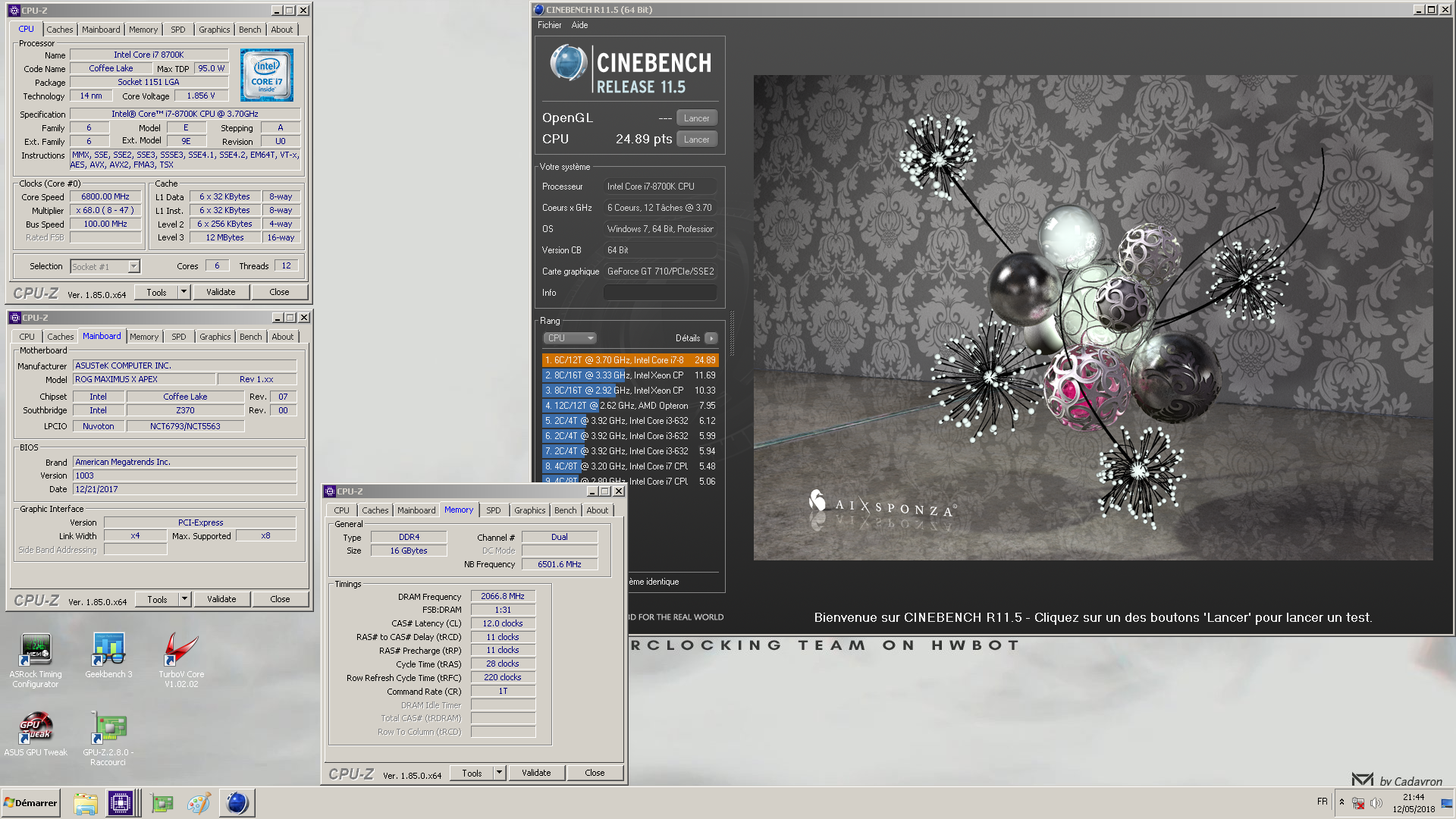1456x819 pixels.
Task: Launch OpenGL test with Lancer
Action: pyautogui.click(x=696, y=118)
